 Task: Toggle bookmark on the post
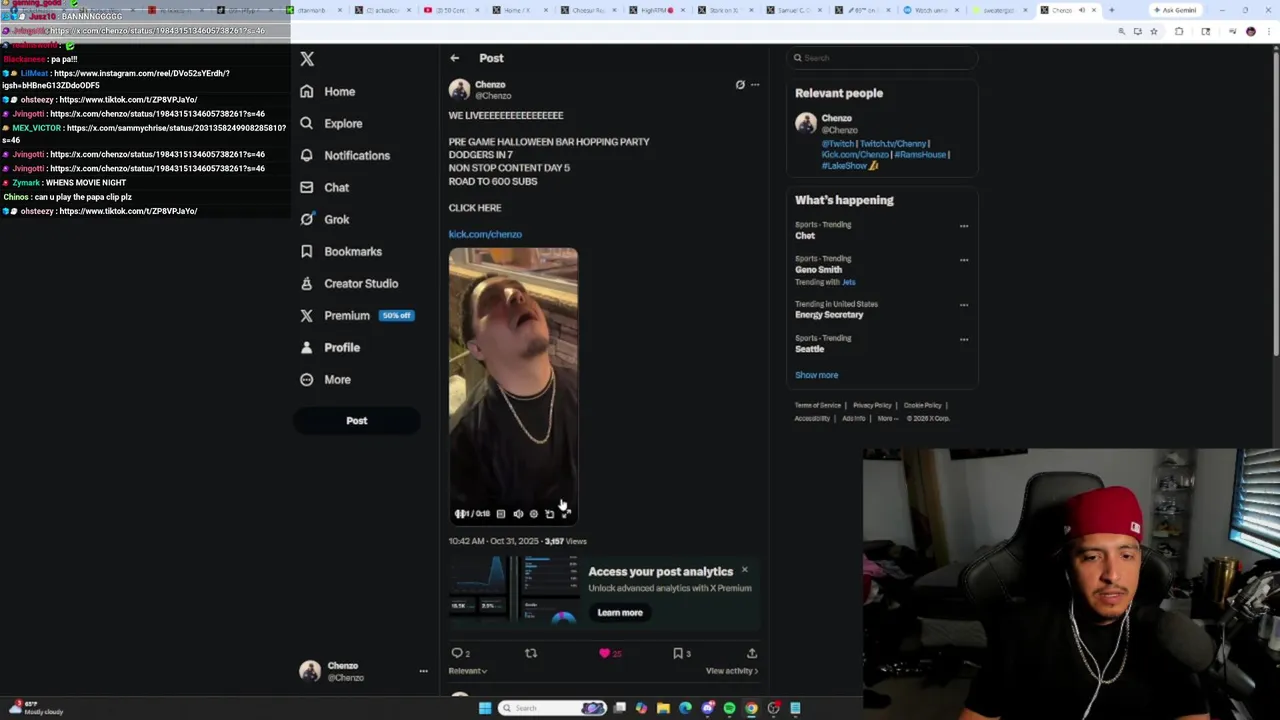point(678,653)
